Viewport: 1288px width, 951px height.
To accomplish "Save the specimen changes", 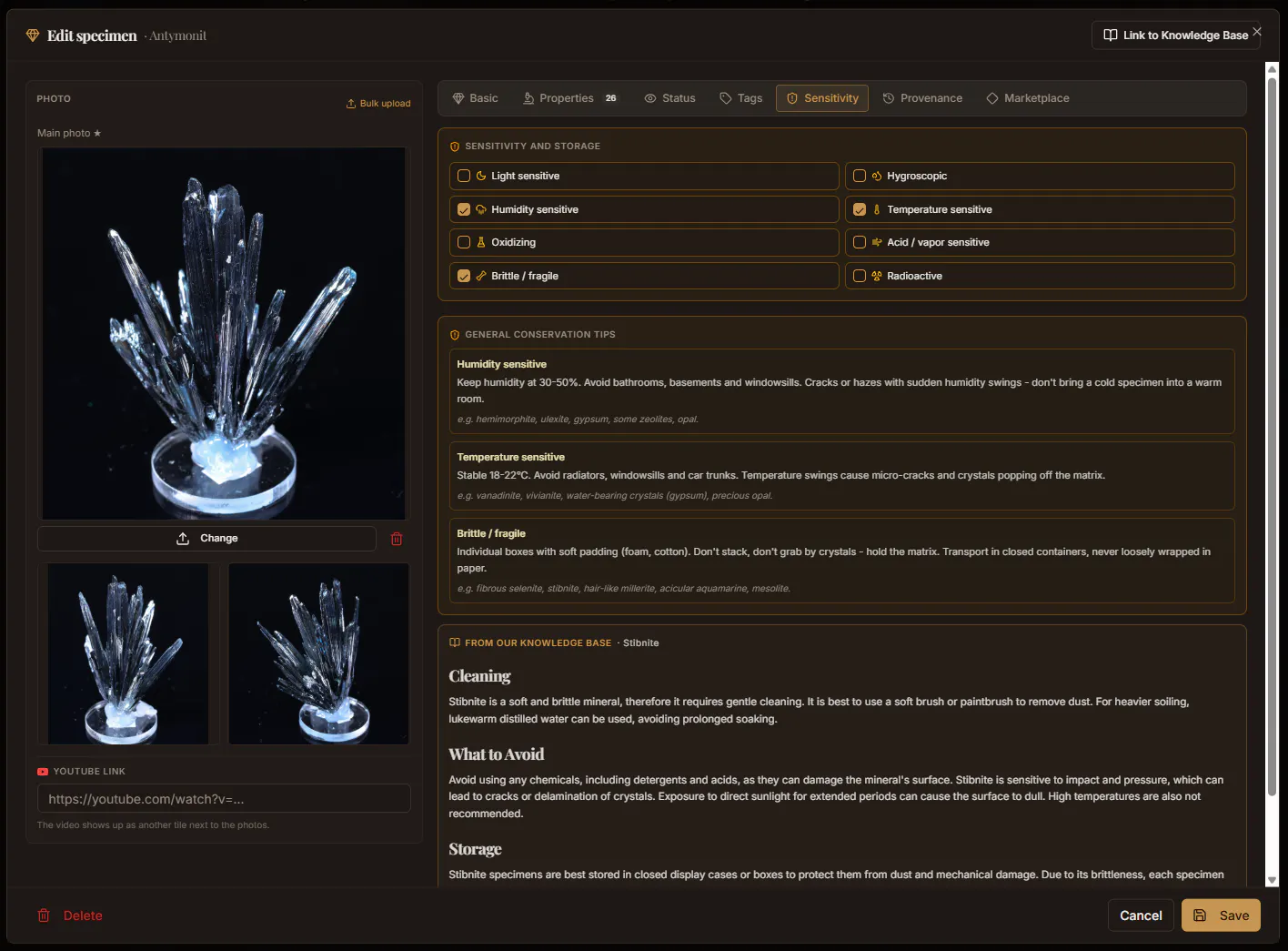I will pos(1221,916).
